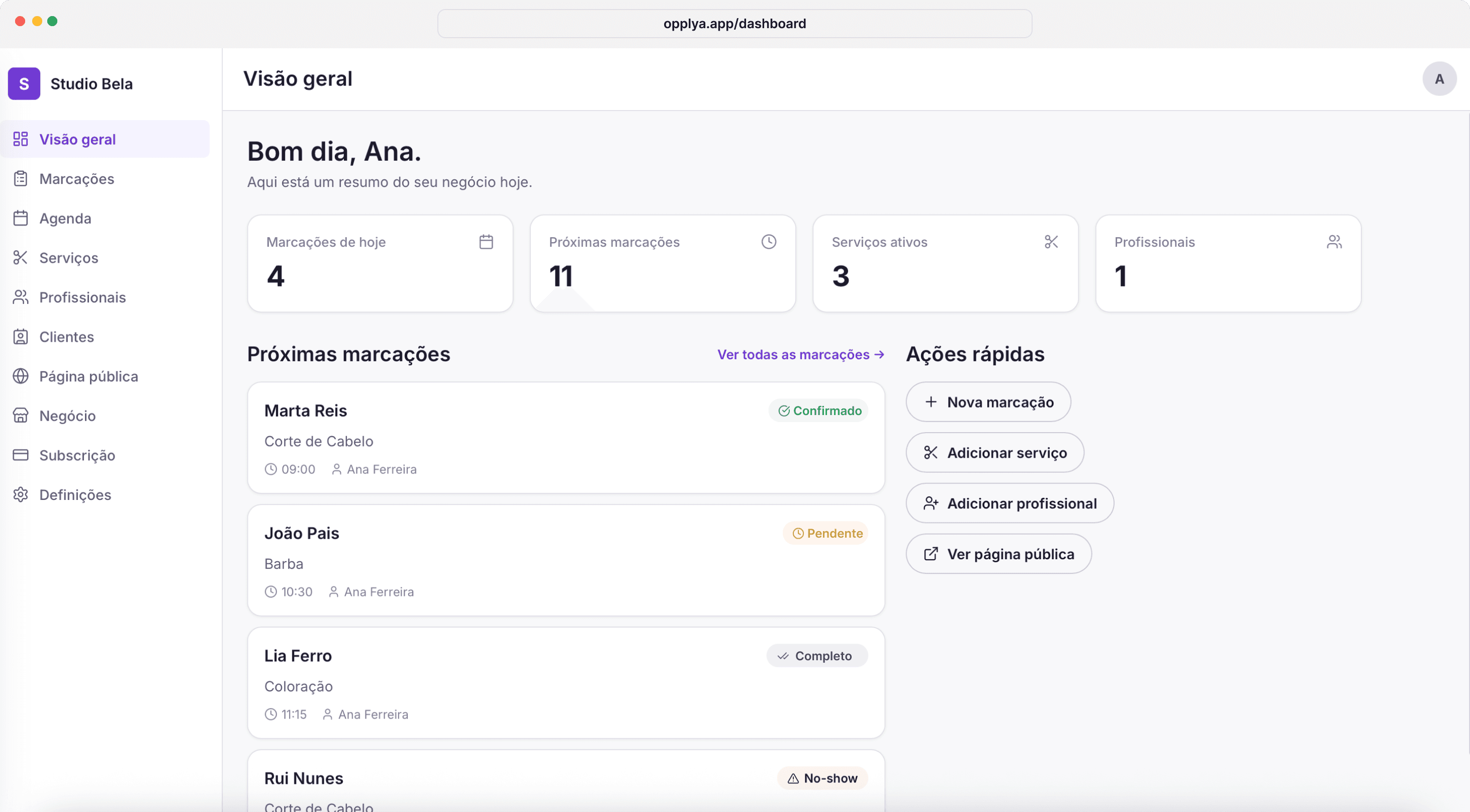Click the Negócio store icon in sidebar
This screenshot has width=1470, height=812.
tap(21, 416)
